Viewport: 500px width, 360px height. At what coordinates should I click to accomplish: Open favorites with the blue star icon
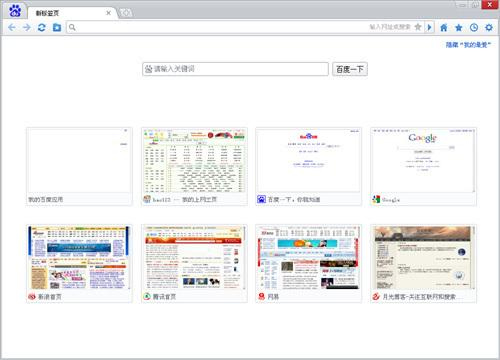[x=459, y=27]
